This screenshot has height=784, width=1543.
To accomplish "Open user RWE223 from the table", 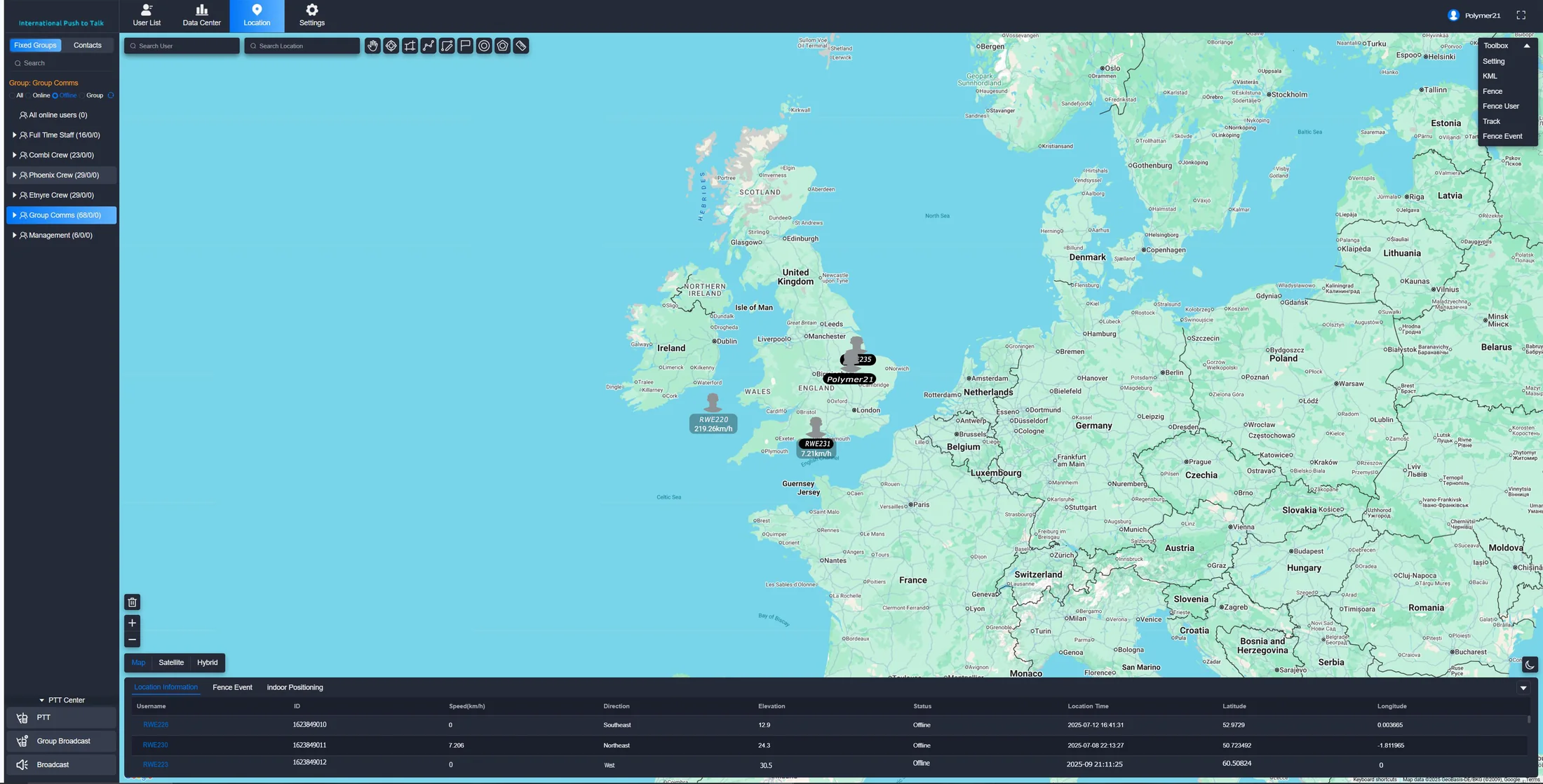I will coord(156,764).
